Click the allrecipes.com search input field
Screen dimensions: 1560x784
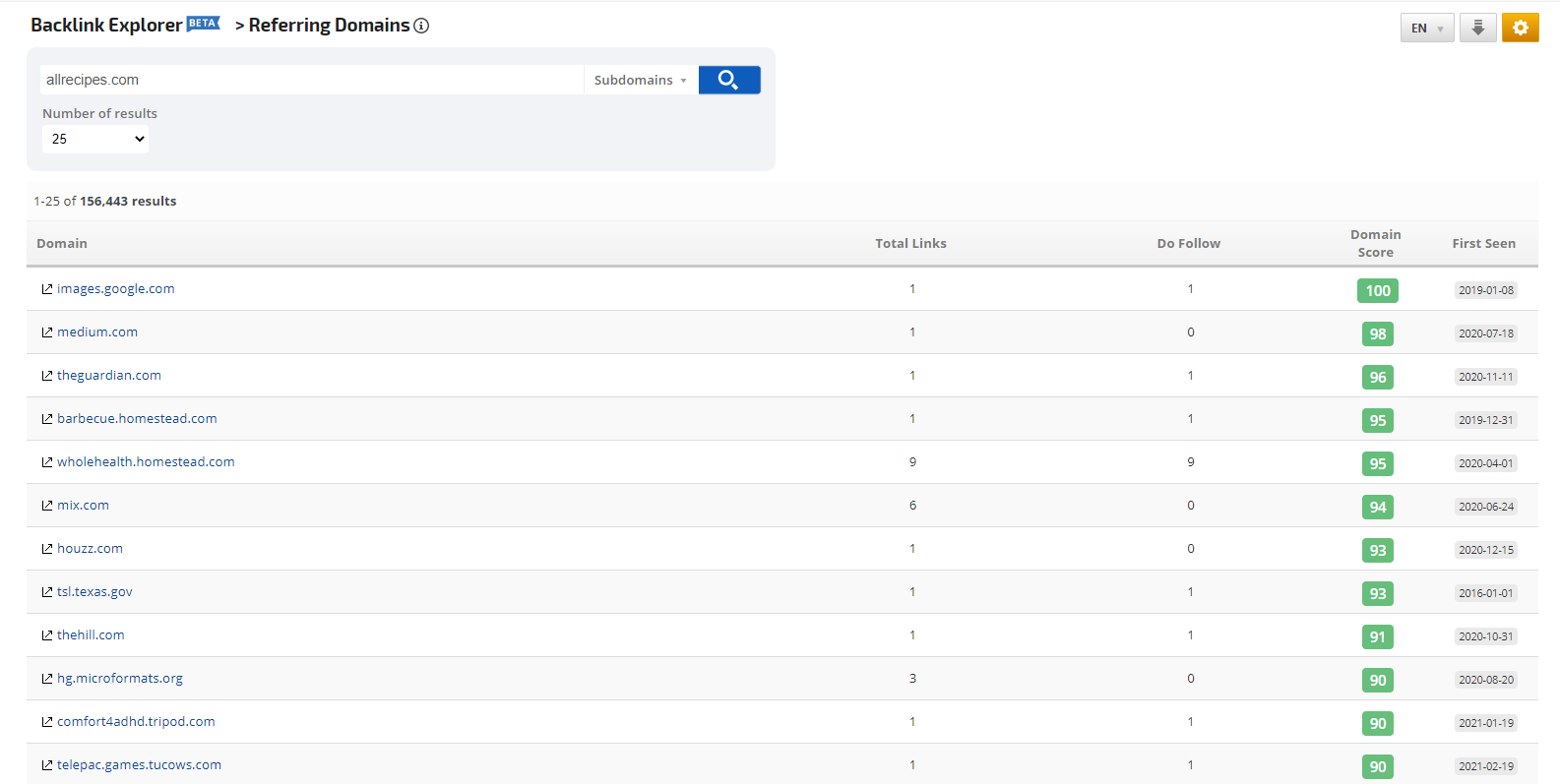(x=311, y=80)
